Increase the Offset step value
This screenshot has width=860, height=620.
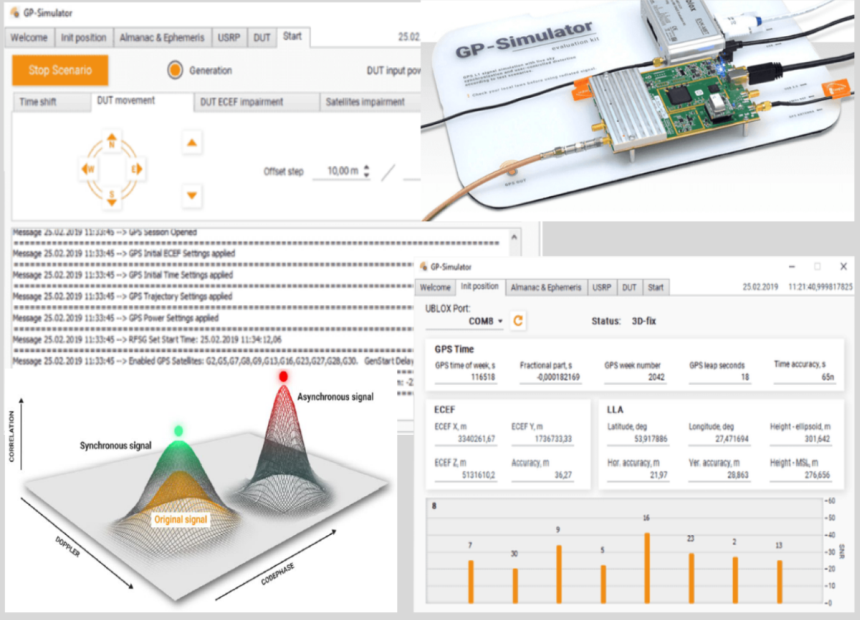point(366,167)
